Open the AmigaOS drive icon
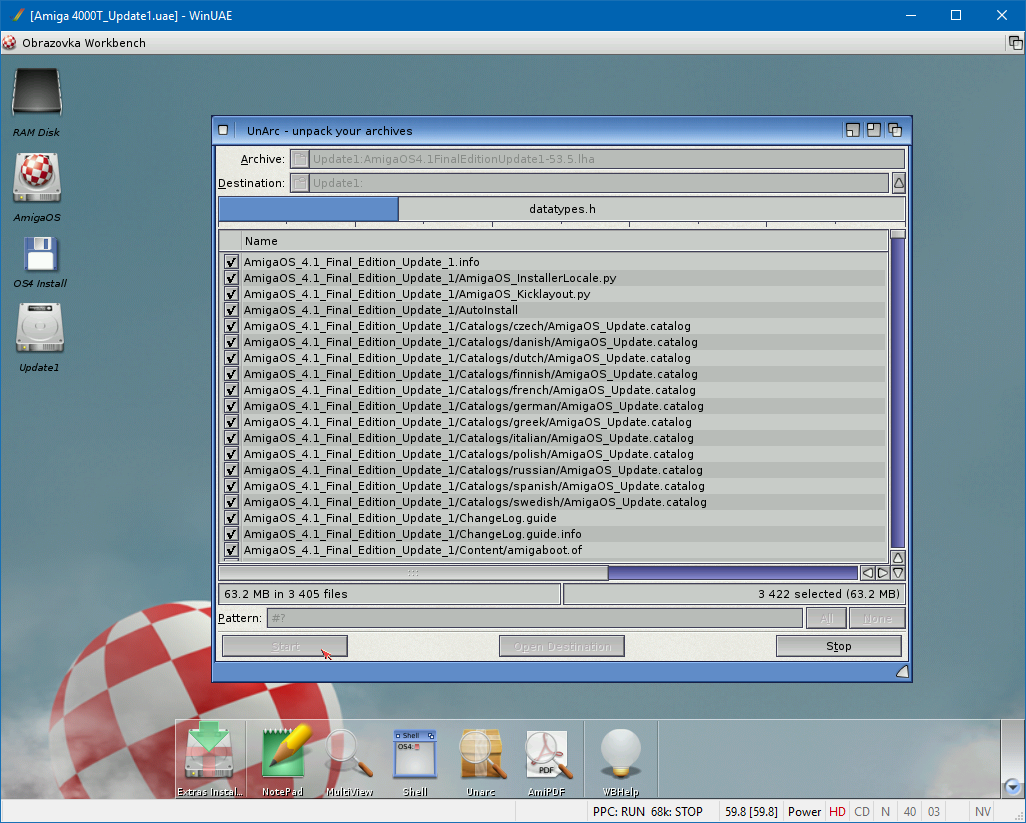This screenshot has height=823, width=1026. click(37, 178)
